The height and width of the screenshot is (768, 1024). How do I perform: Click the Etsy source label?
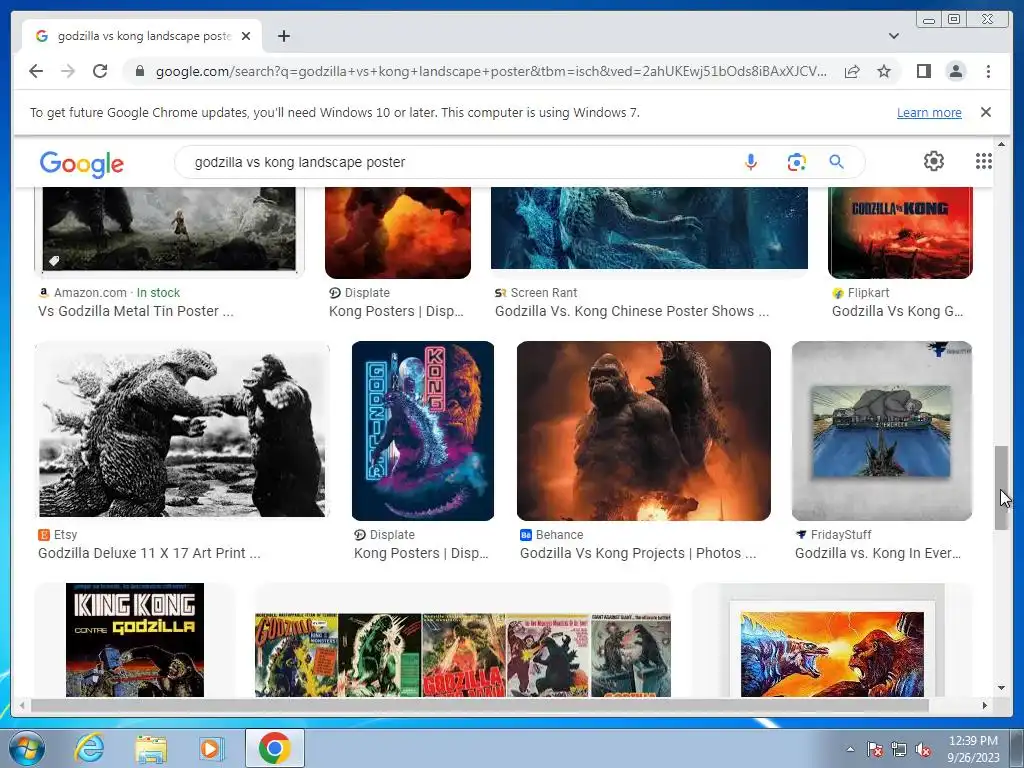click(57, 535)
